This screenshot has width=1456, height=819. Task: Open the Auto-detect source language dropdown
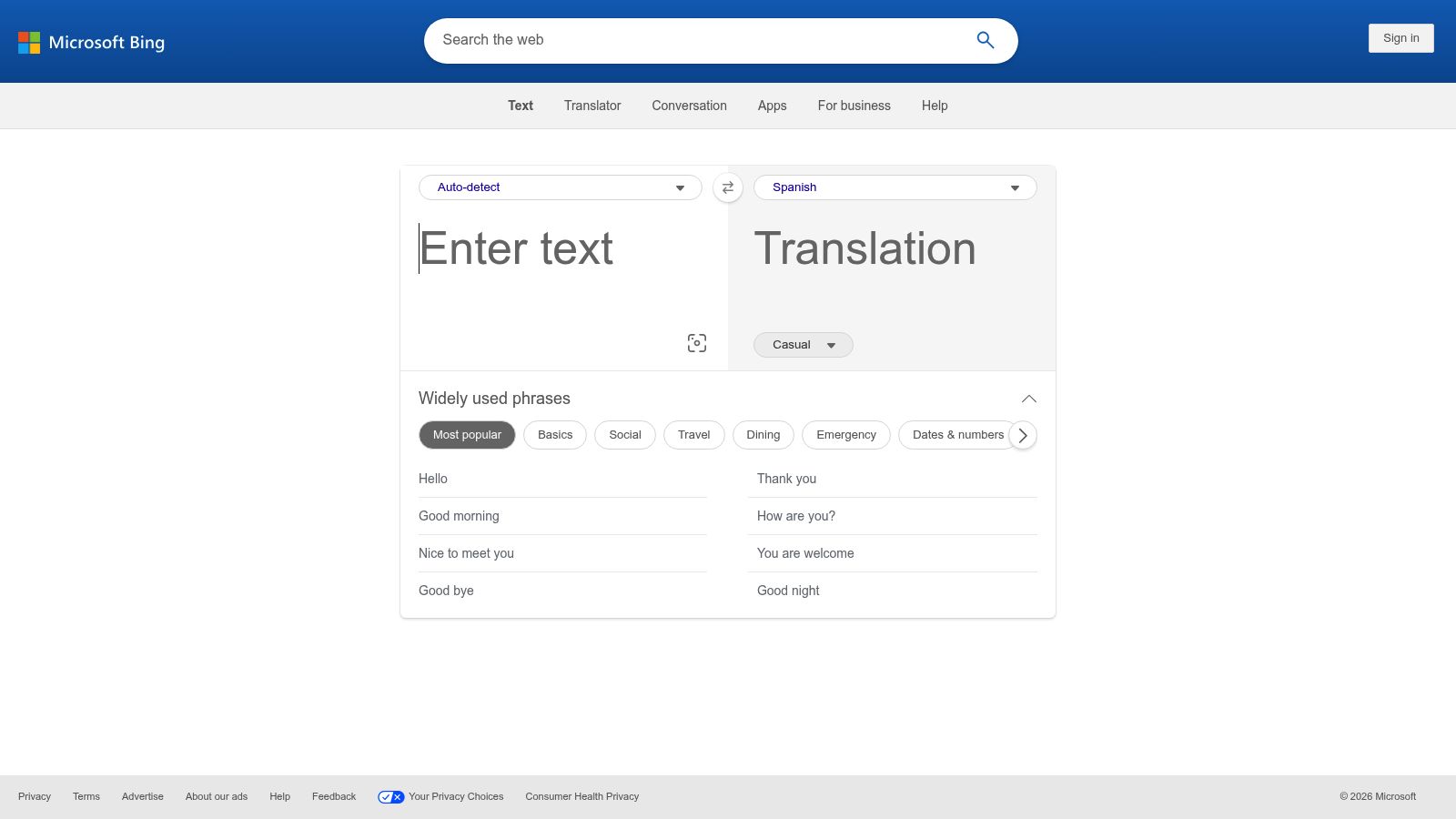coord(561,187)
